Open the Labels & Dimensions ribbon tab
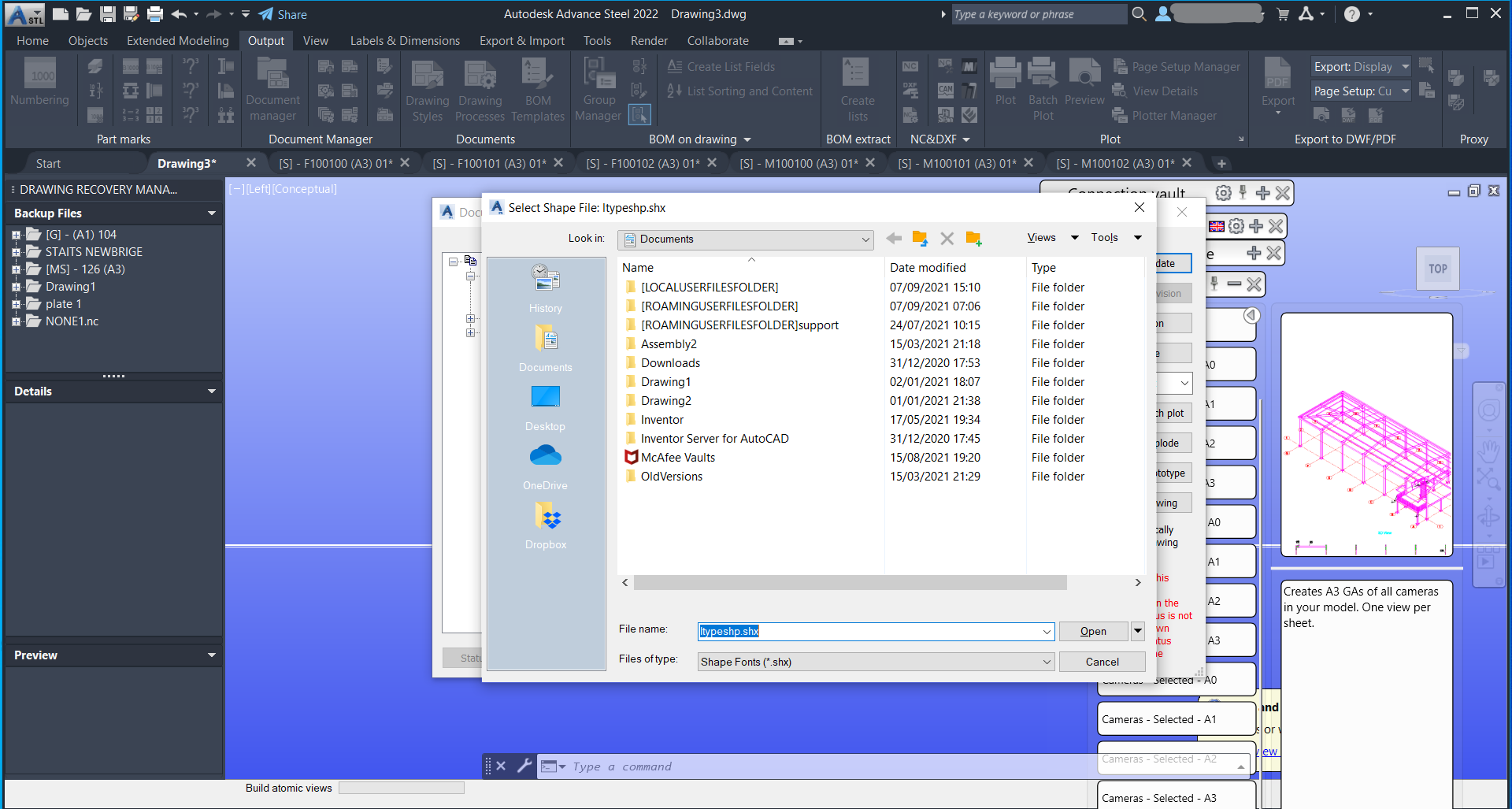This screenshot has height=809, width=1512. [x=405, y=41]
